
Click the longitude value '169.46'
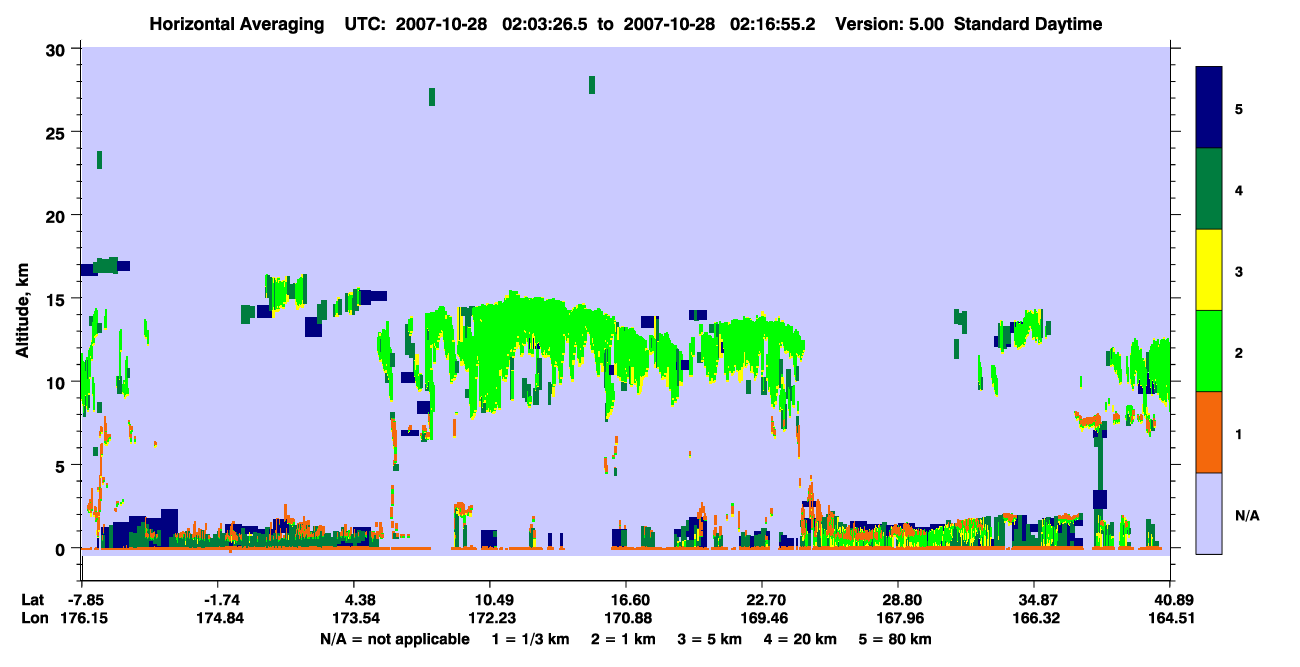tap(765, 619)
